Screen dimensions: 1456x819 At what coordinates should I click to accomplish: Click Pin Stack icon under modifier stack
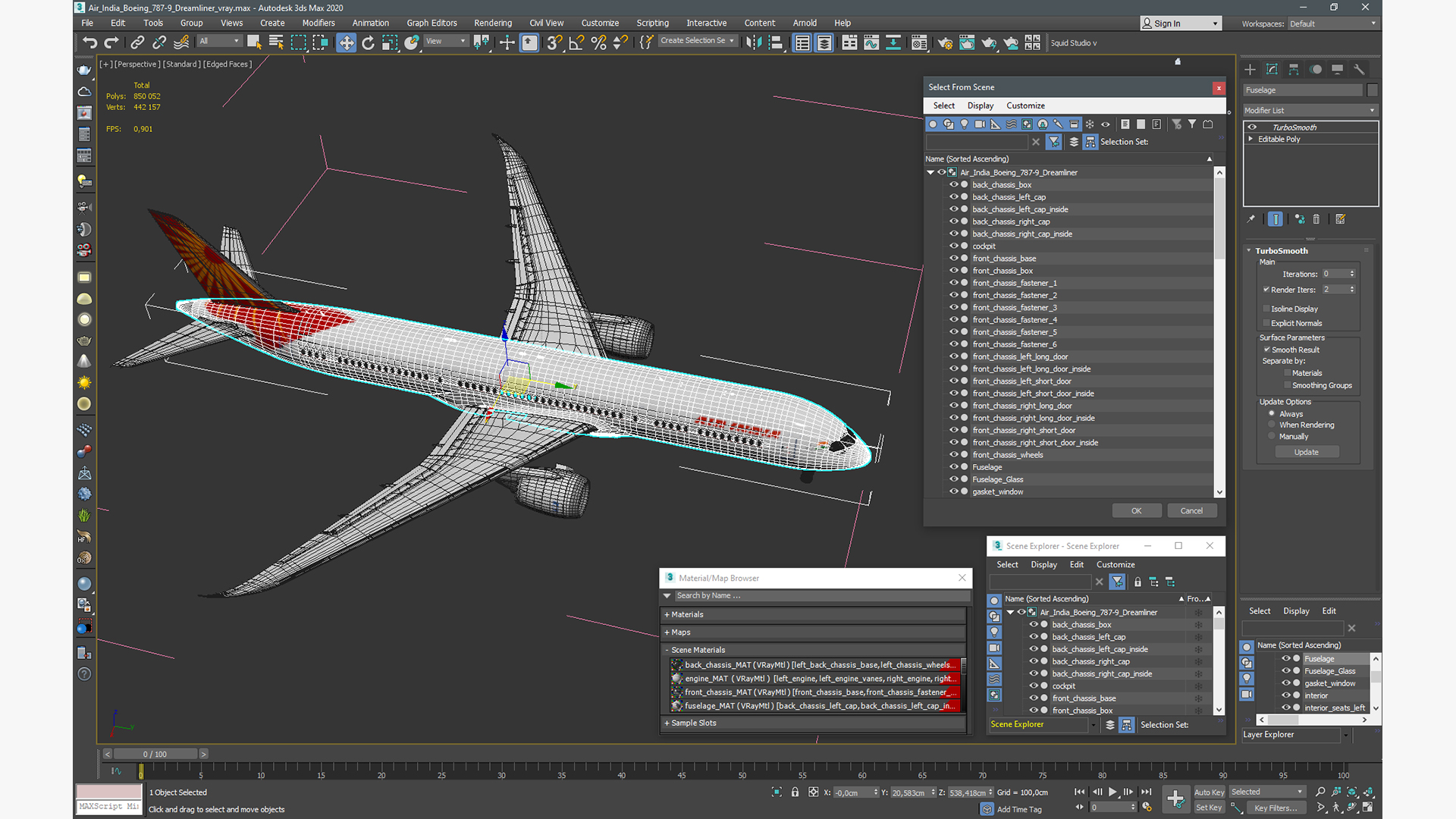coord(1251,219)
